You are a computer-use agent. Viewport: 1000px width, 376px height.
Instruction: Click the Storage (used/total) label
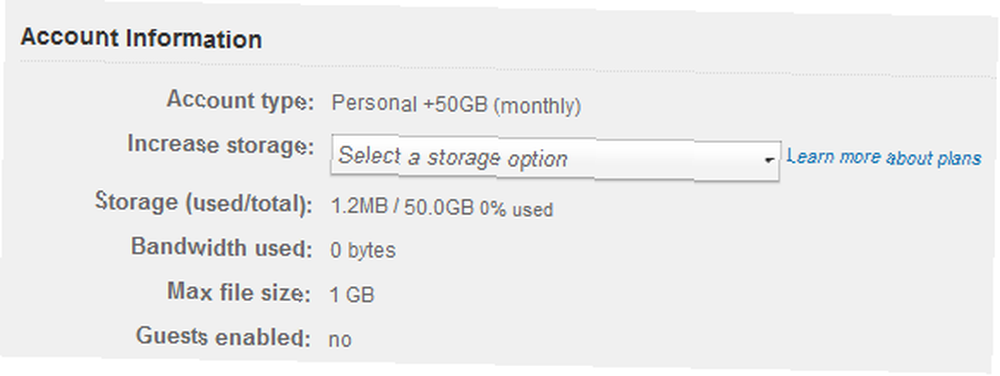pos(204,203)
